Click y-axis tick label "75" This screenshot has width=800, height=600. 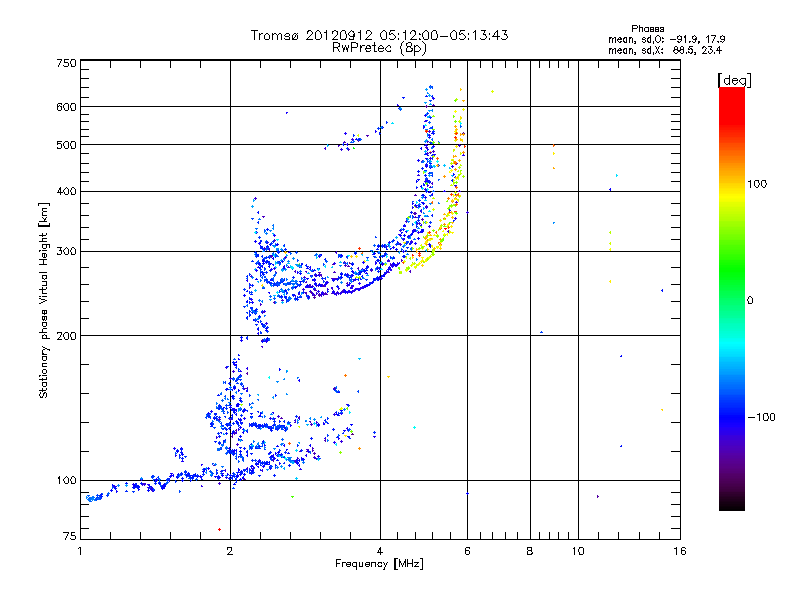tap(70, 536)
